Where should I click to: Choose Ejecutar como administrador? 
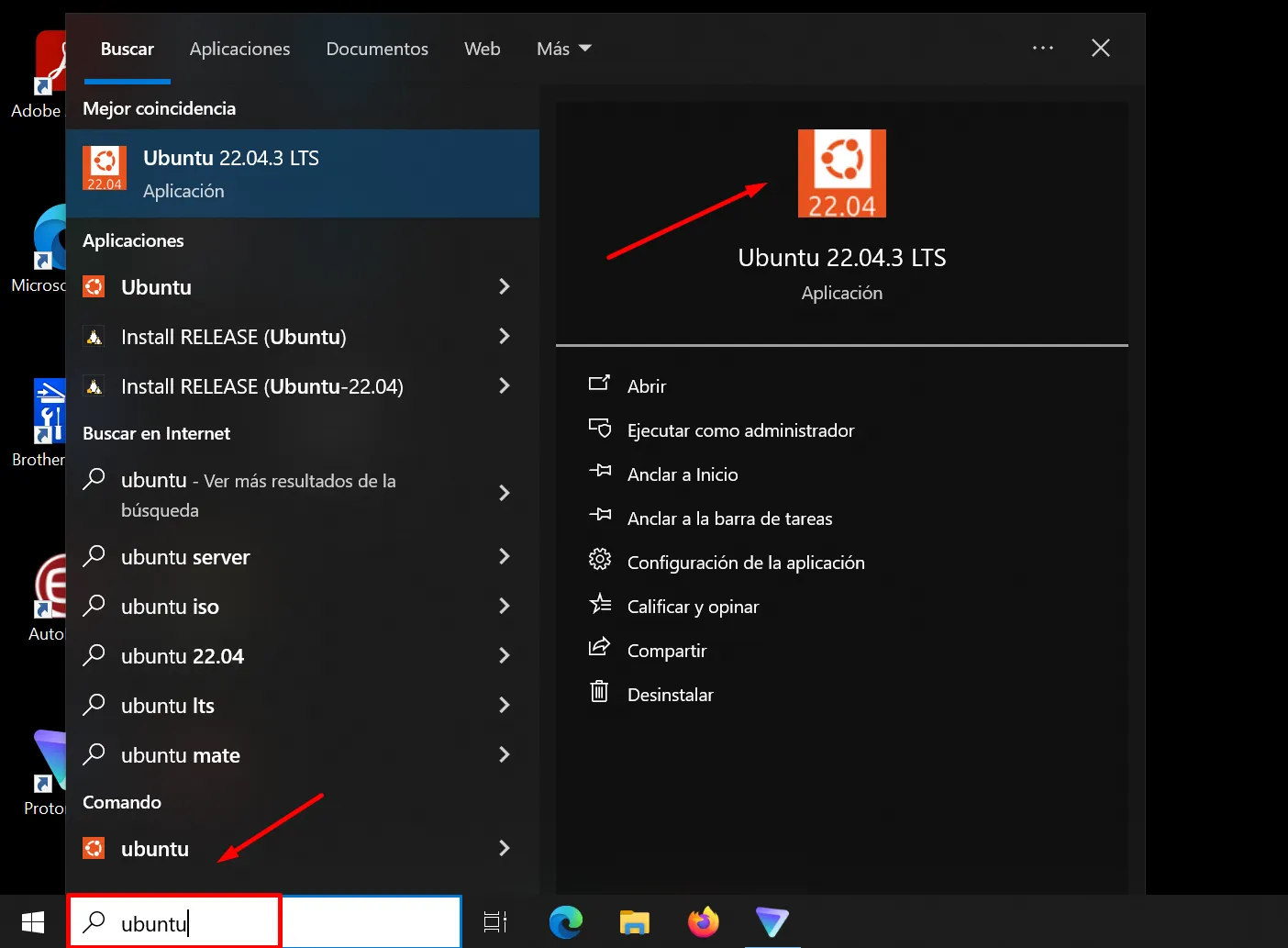tap(739, 430)
